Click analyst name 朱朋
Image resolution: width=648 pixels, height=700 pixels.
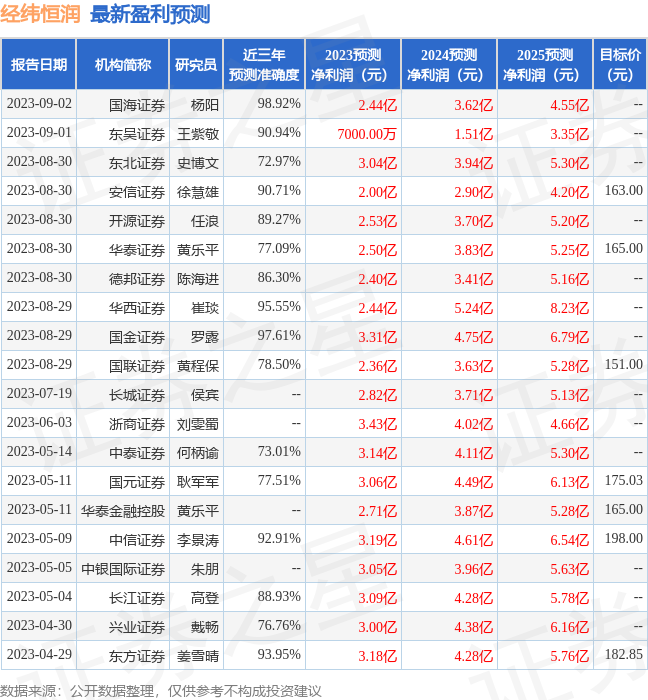(x=205, y=570)
